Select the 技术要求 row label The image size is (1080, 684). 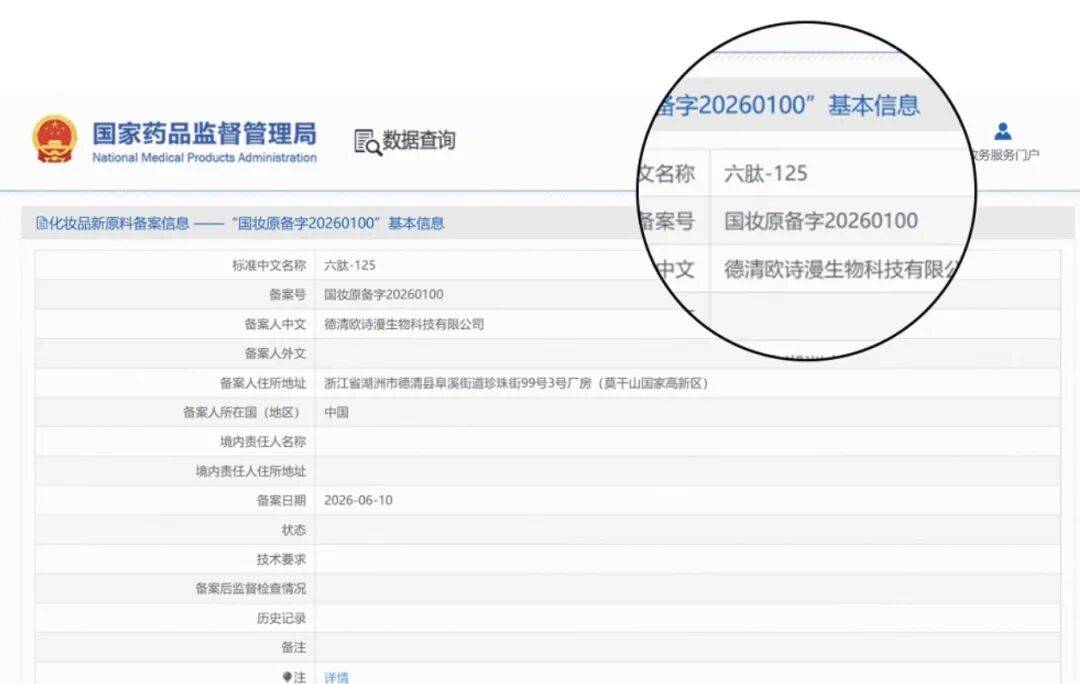tap(281, 559)
